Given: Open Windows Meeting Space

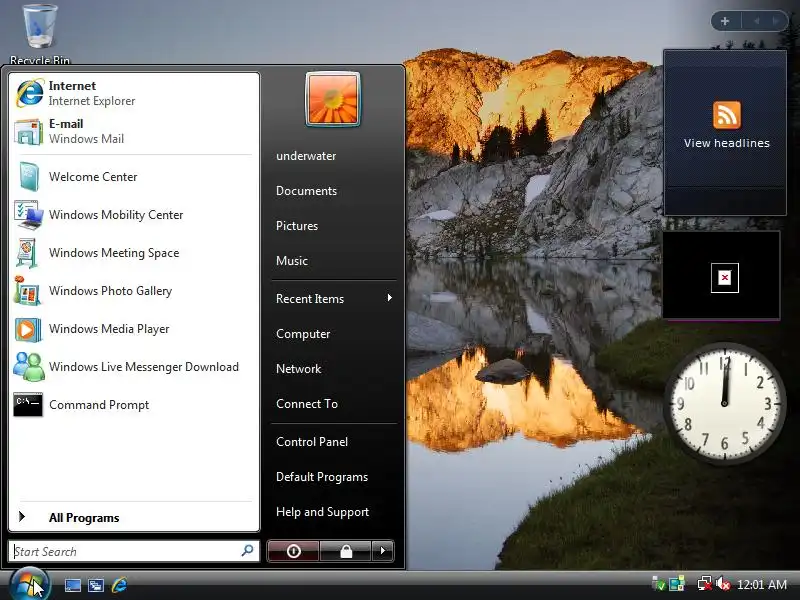Looking at the screenshot, I should pos(134,253).
